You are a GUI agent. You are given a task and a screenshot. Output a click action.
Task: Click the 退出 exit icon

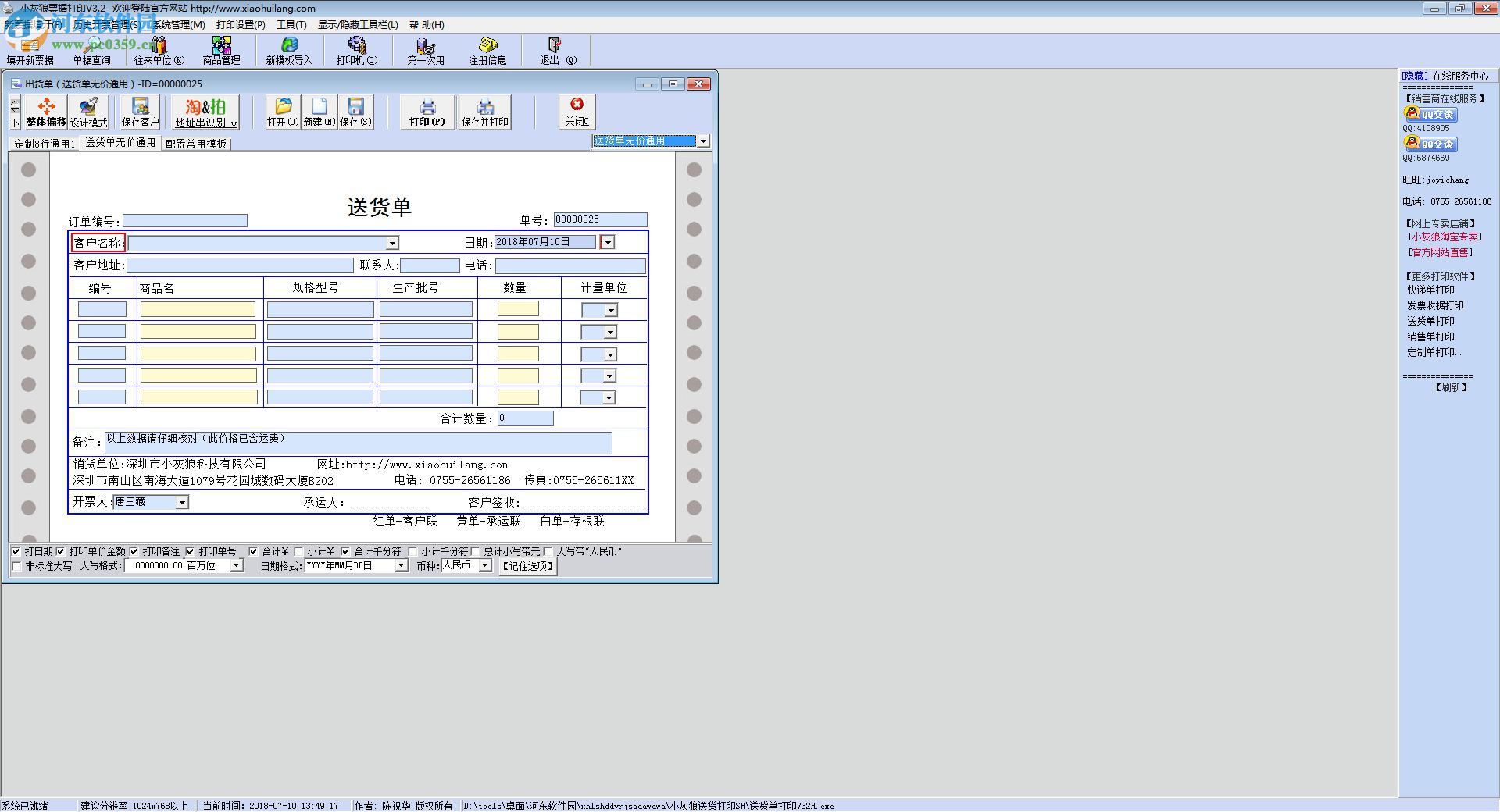pos(558,52)
